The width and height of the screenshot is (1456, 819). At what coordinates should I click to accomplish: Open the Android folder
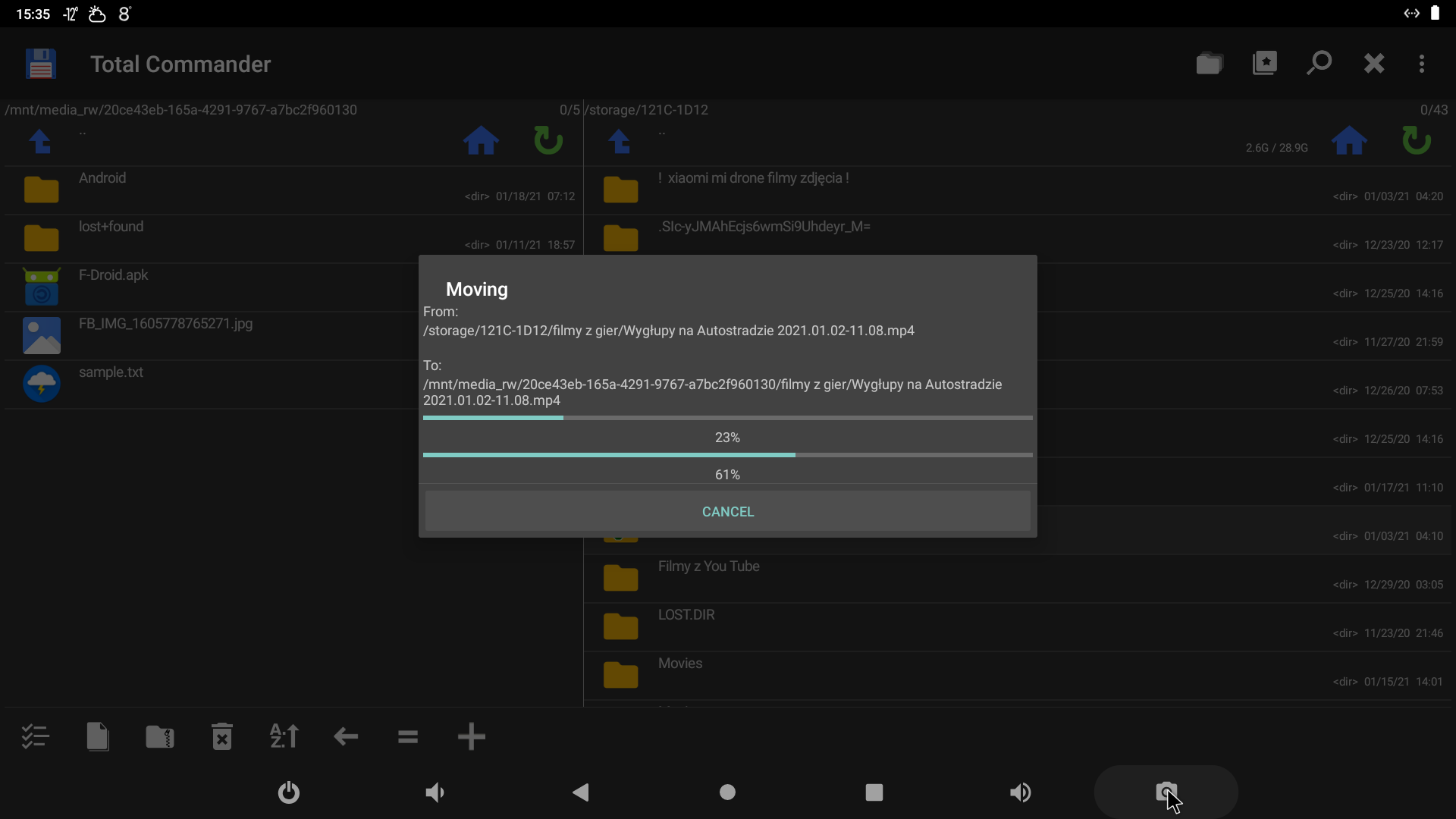293,190
